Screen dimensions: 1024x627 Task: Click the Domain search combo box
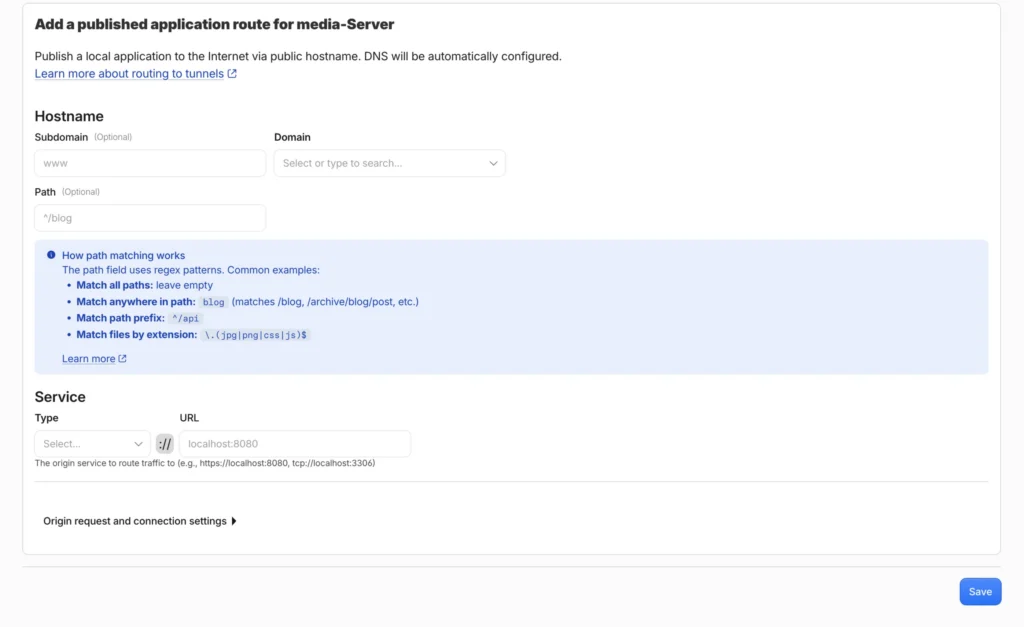pos(389,163)
